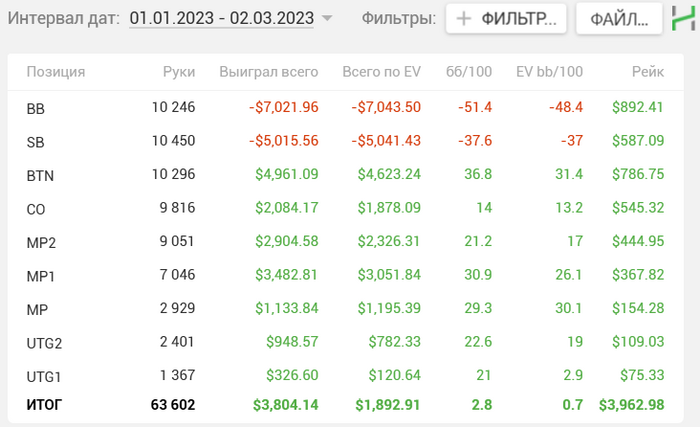Open the date range 01.01.2023 - 02.03.2023 selector
Image resolution: width=700 pixels, height=427 pixels.
221,18
